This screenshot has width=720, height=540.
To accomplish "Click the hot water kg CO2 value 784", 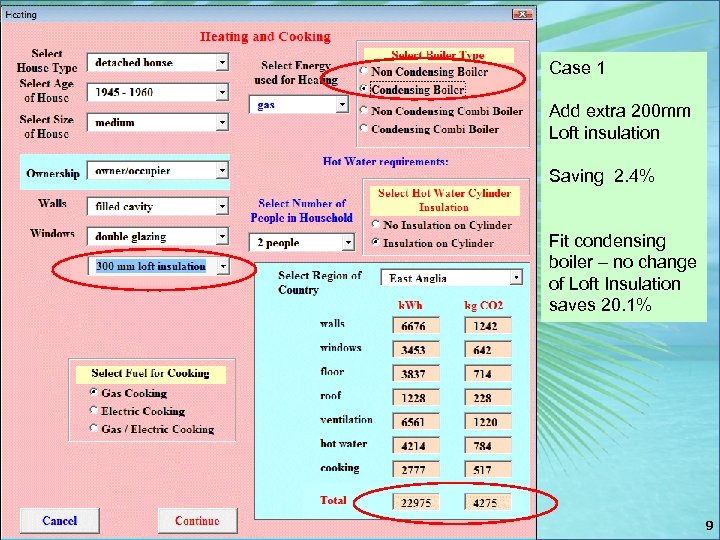I will tap(488, 445).
